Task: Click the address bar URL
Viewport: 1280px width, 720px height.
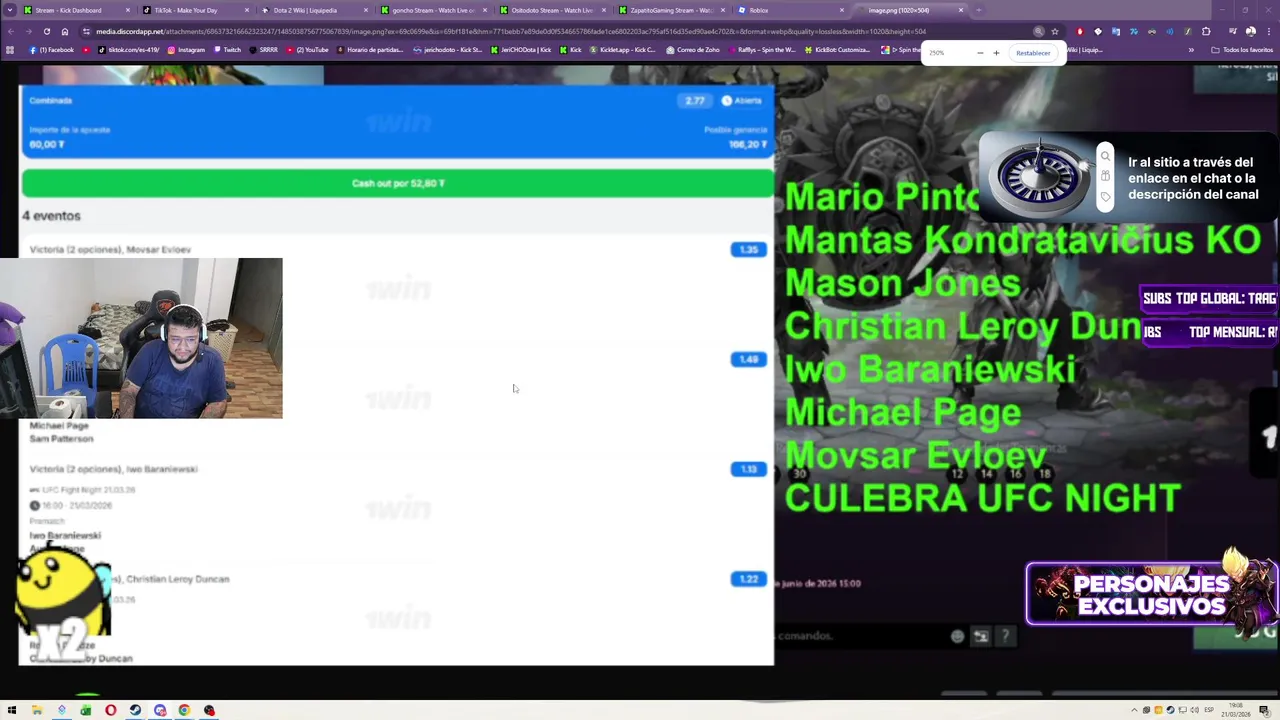Action: [x=510, y=31]
